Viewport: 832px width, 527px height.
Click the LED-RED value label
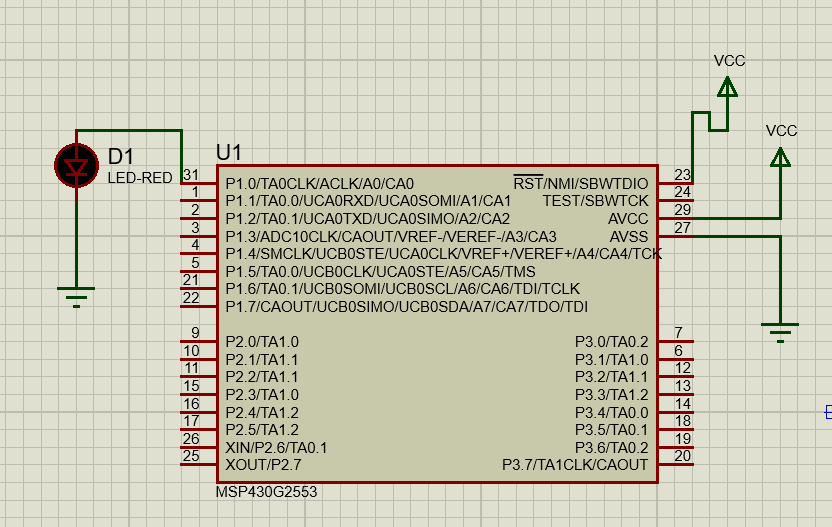click(x=140, y=178)
